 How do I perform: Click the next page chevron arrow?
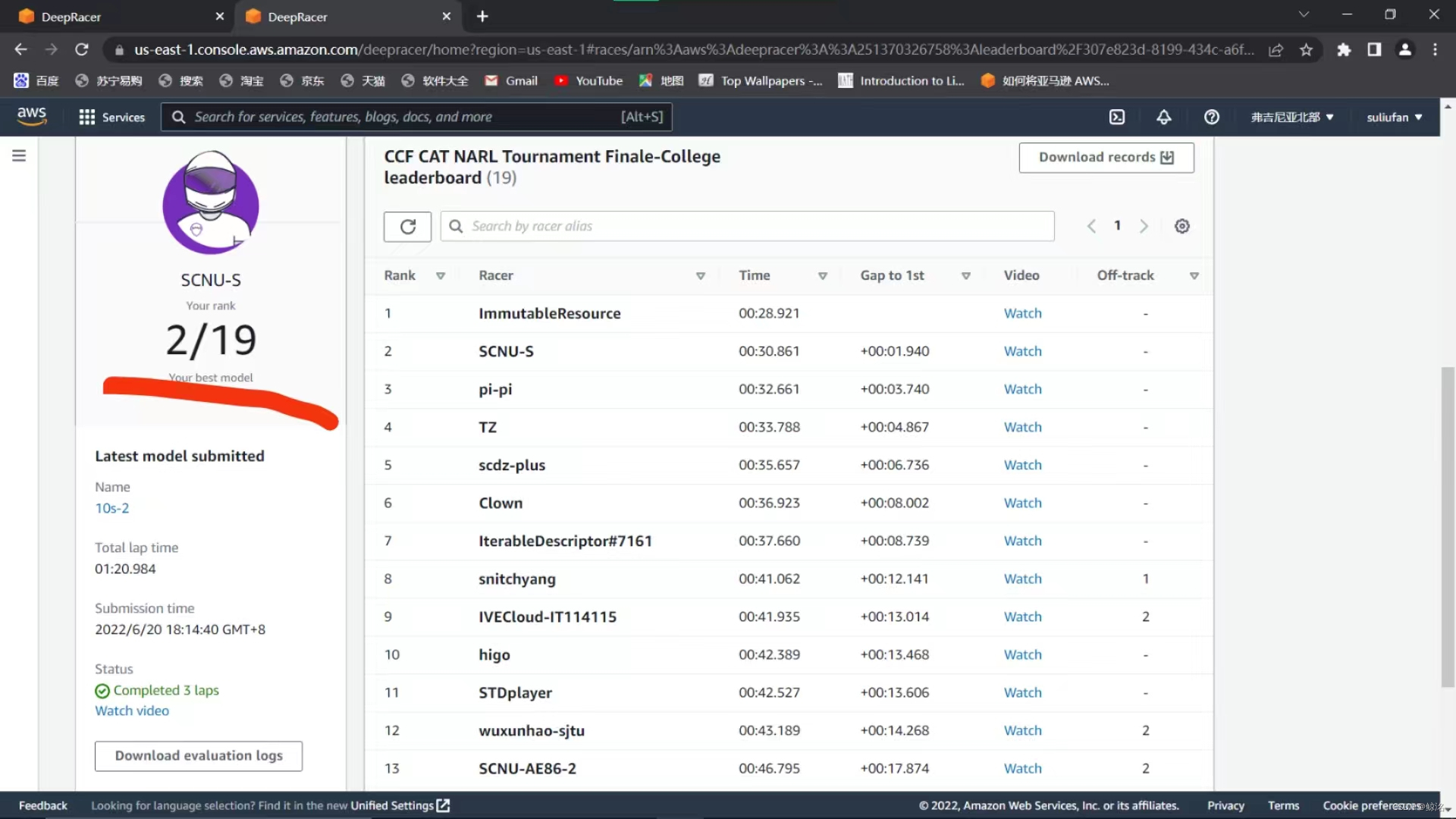click(x=1144, y=225)
